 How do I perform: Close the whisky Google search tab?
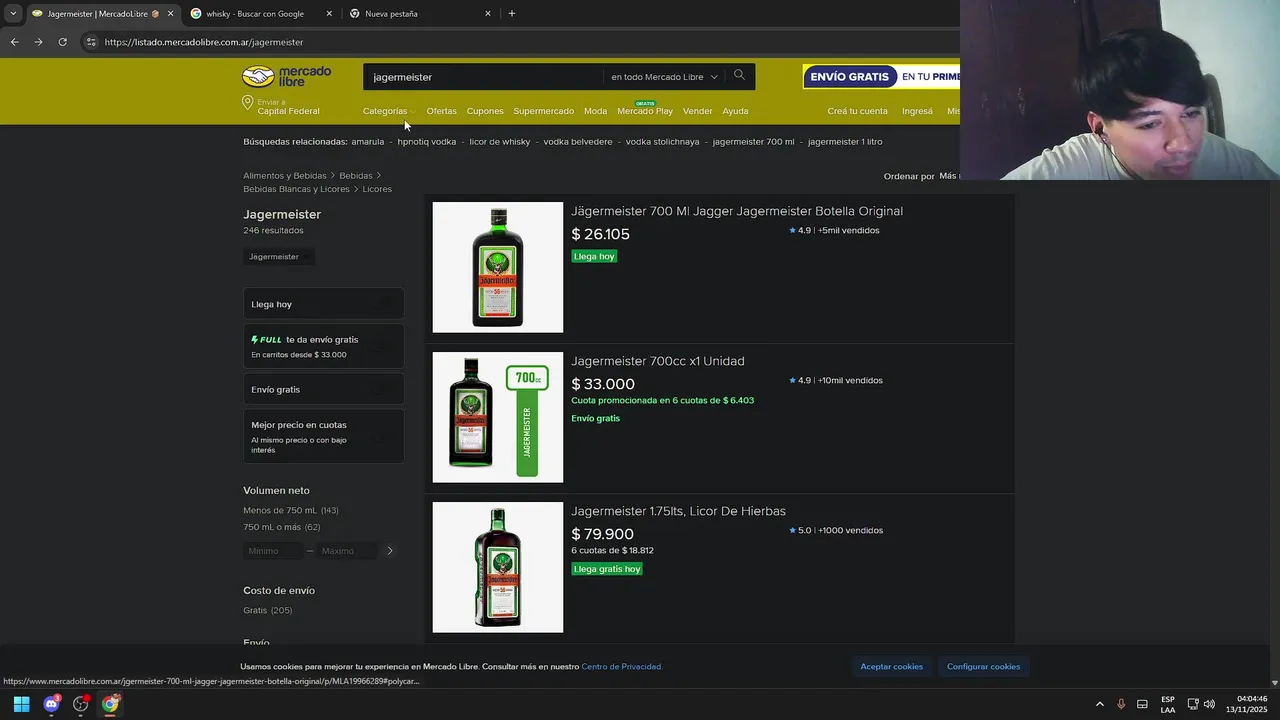(329, 14)
